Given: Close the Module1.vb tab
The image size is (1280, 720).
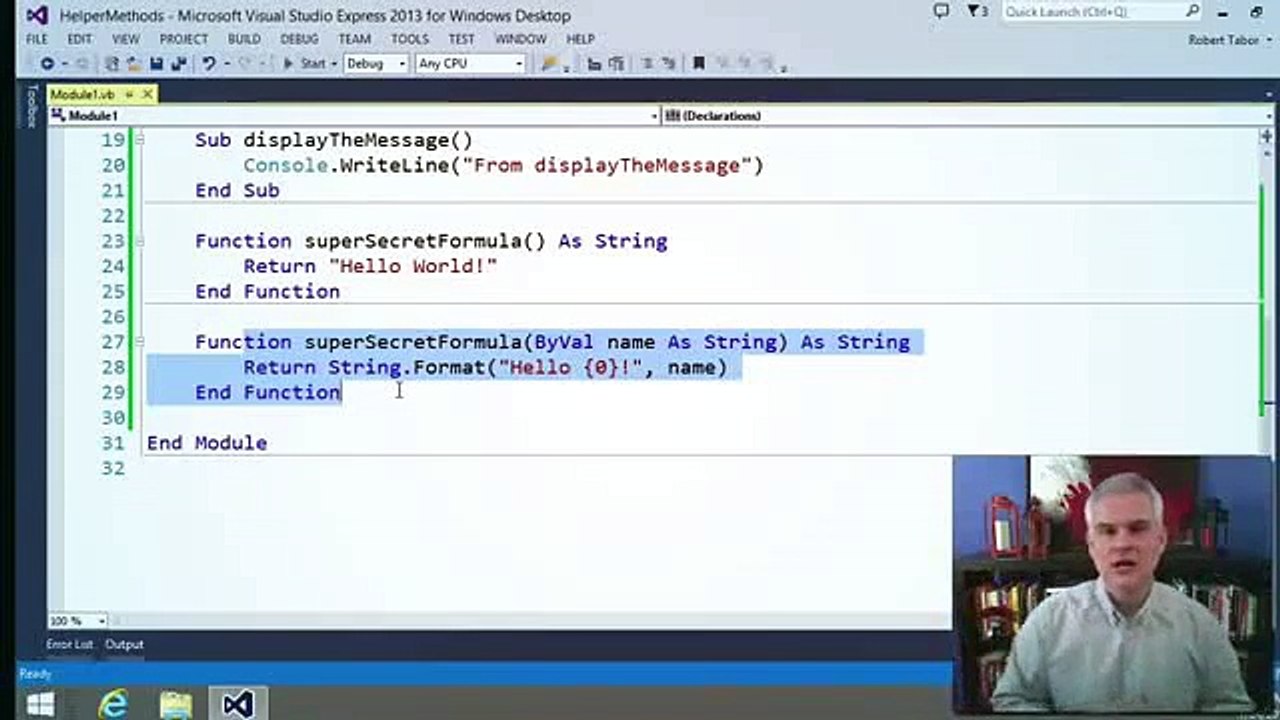Looking at the screenshot, I should (x=147, y=94).
